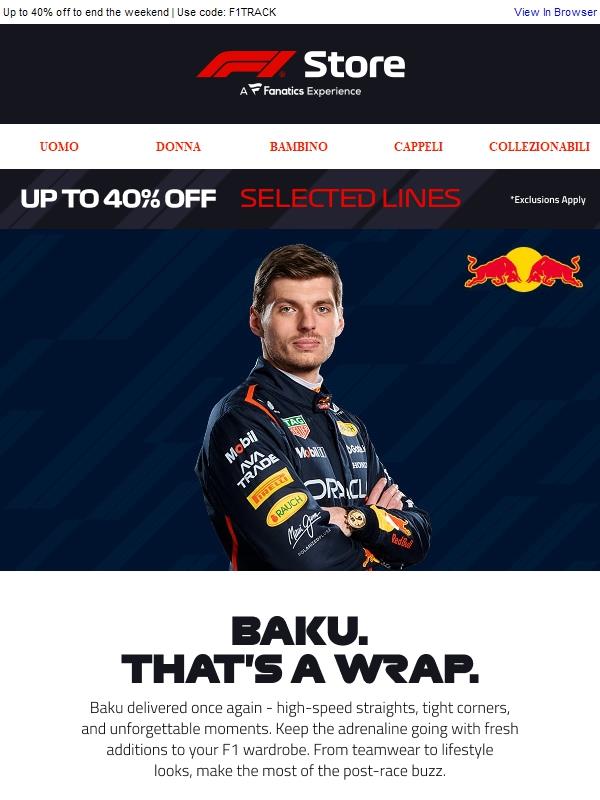The height and width of the screenshot is (800, 600).
Task: Click the F1 logo in header
Action: 246,64
